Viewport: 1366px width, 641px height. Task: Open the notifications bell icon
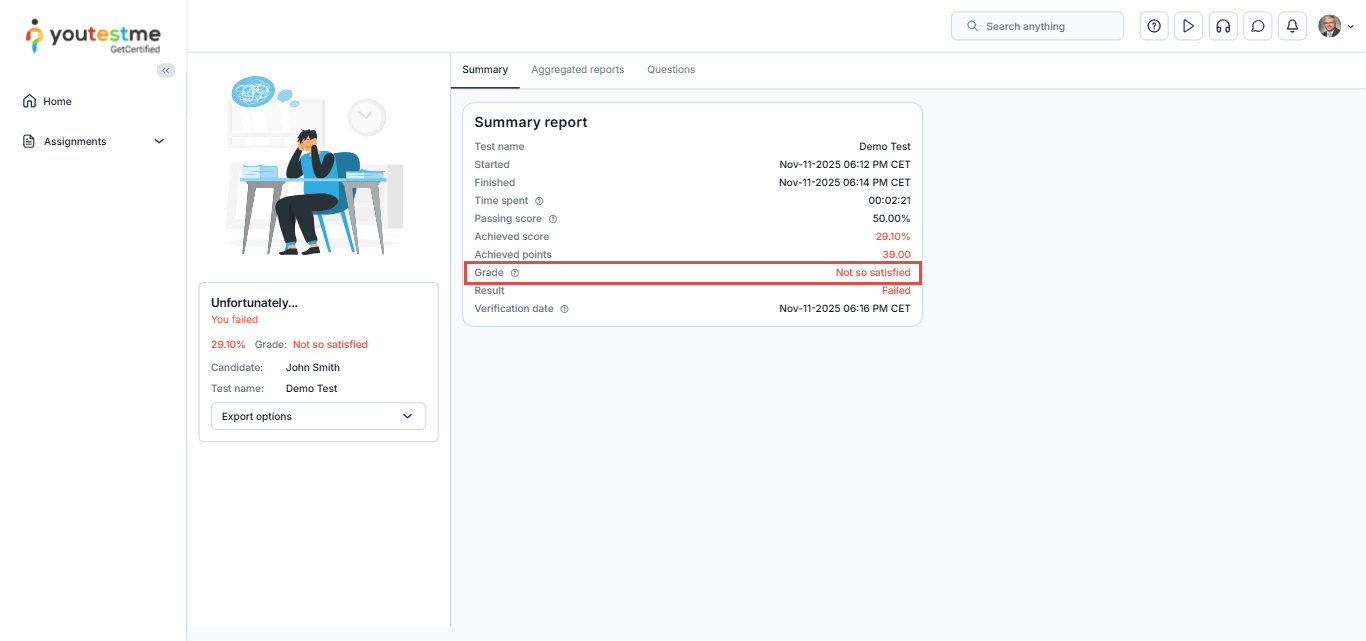pos(1292,26)
